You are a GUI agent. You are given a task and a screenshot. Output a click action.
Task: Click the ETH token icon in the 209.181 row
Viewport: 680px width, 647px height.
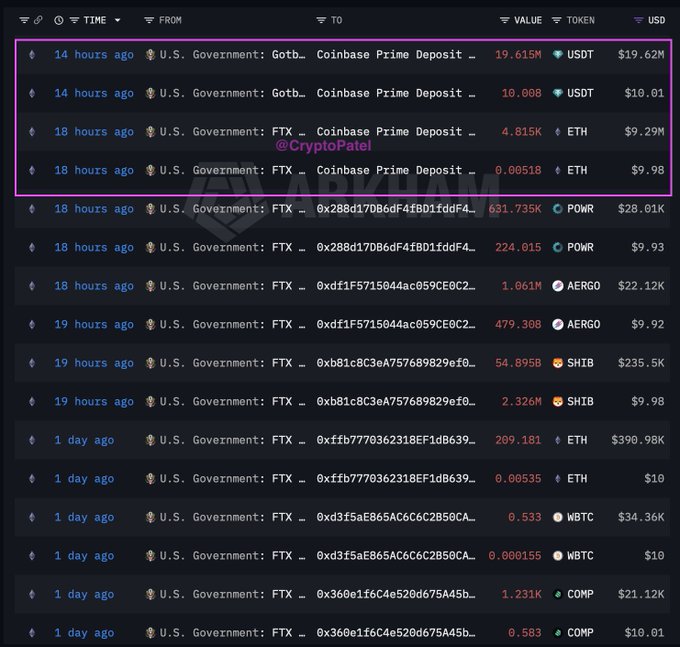coord(558,440)
